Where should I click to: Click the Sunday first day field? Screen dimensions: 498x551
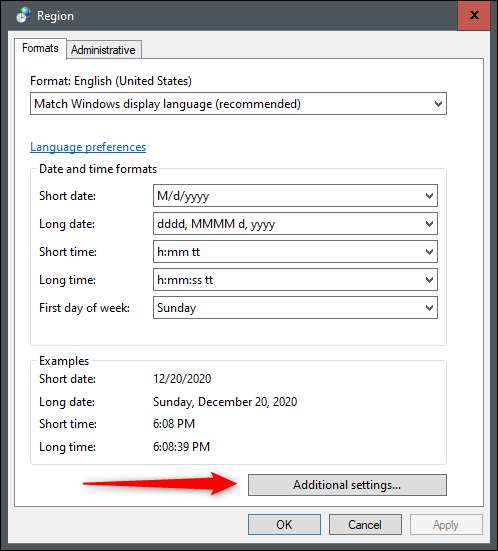295,308
